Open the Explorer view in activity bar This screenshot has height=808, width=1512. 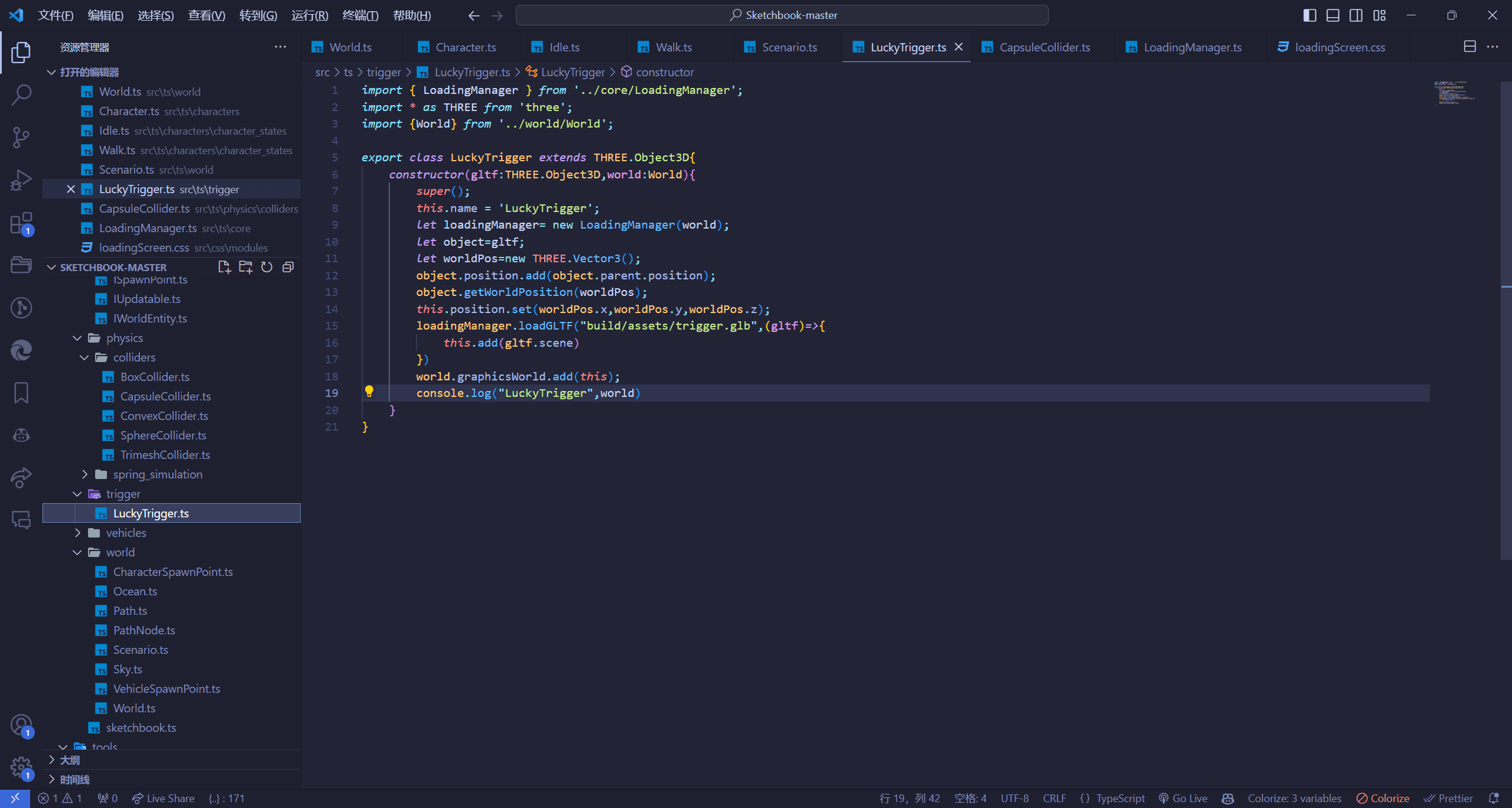coord(21,52)
